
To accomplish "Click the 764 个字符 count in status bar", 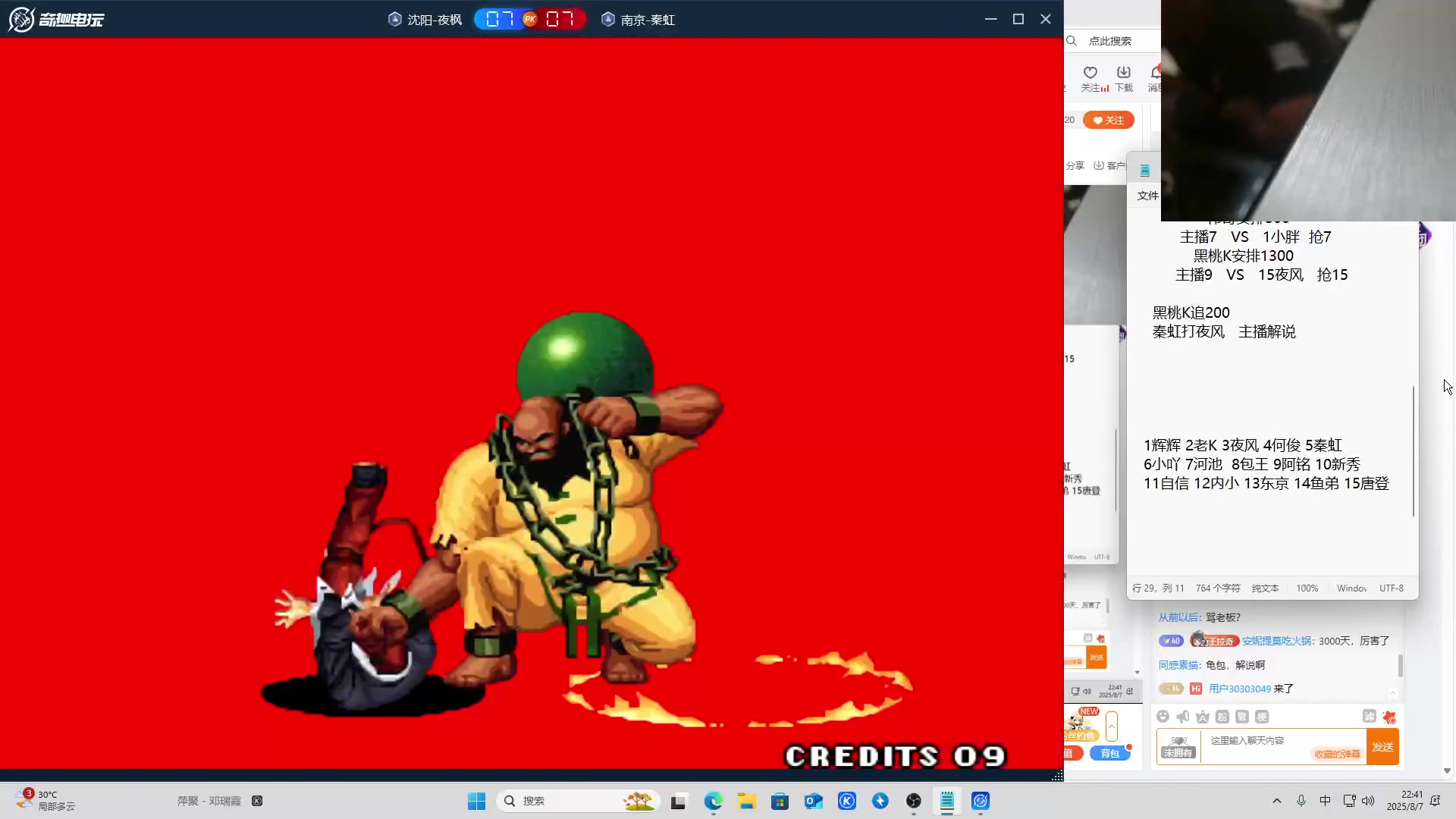I will tap(1218, 588).
